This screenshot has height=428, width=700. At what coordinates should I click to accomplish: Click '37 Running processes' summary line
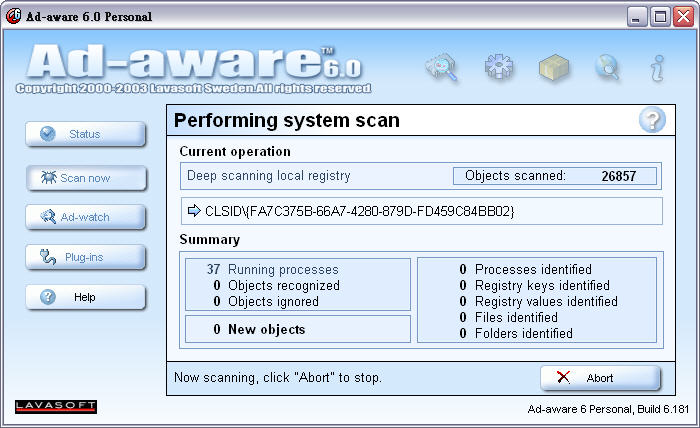point(272,269)
